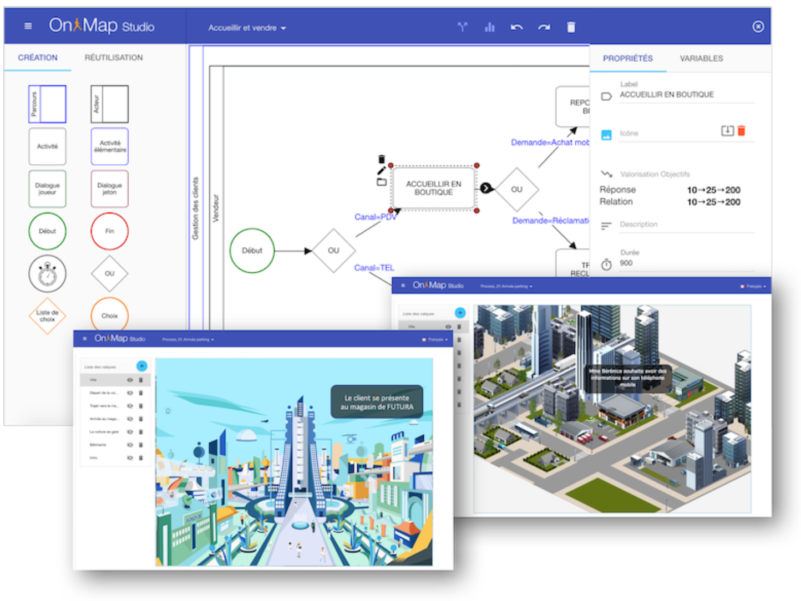This screenshot has height=601, width=801.
Task: Toggle eye visibility of last layer in list
Action: (130, 457)
